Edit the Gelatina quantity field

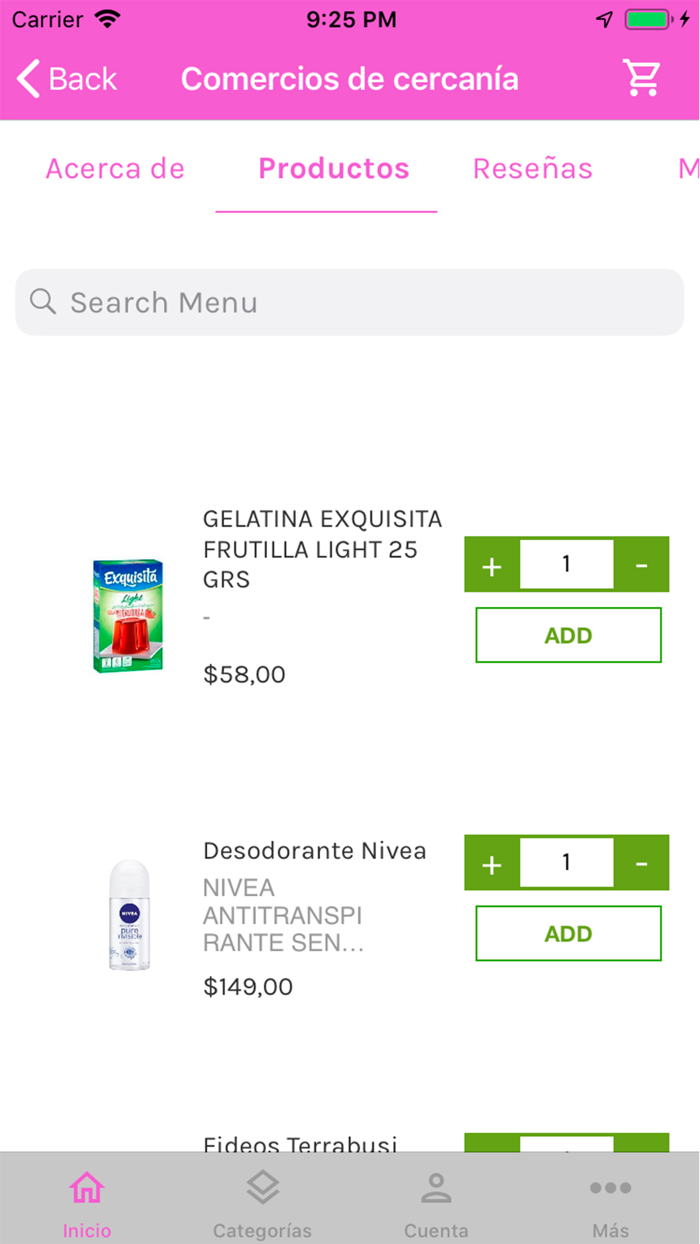pyautogui.click(x=566, y=565)
